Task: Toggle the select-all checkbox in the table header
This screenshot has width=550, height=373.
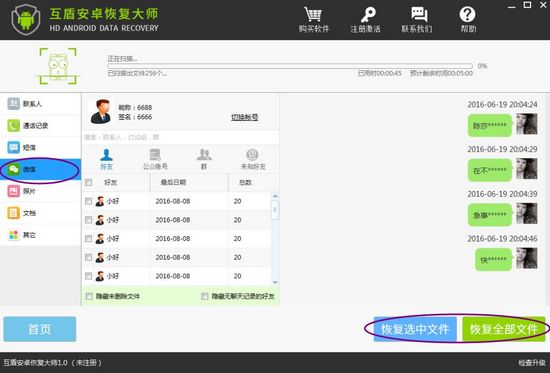Action: [x=88, y=182]
